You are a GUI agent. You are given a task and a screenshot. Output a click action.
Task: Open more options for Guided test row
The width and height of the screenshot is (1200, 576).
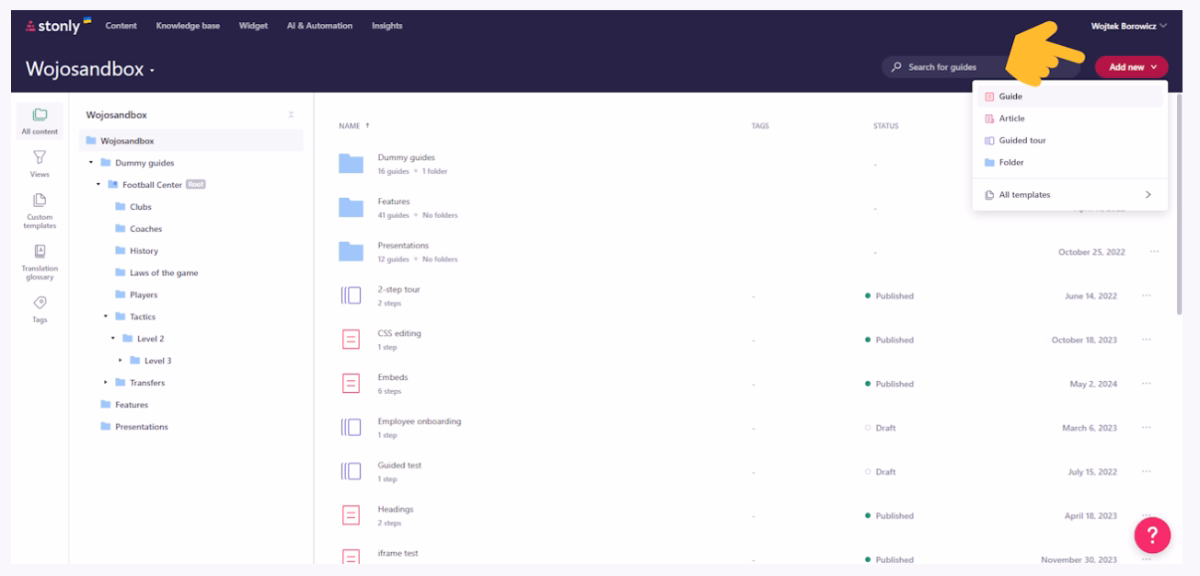pyautogui.click(x=1147, y=472)
